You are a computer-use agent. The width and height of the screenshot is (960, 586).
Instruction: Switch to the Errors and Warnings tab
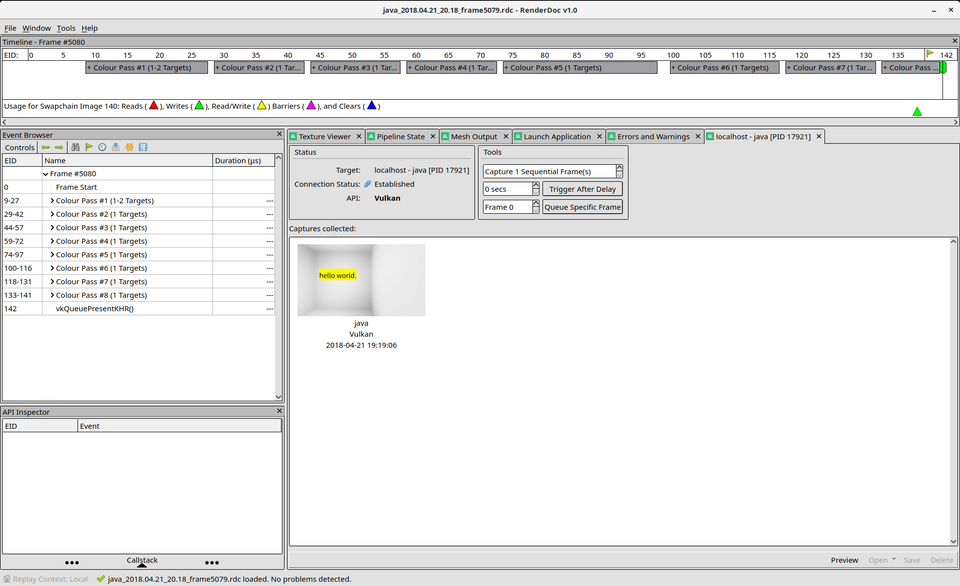653,137
